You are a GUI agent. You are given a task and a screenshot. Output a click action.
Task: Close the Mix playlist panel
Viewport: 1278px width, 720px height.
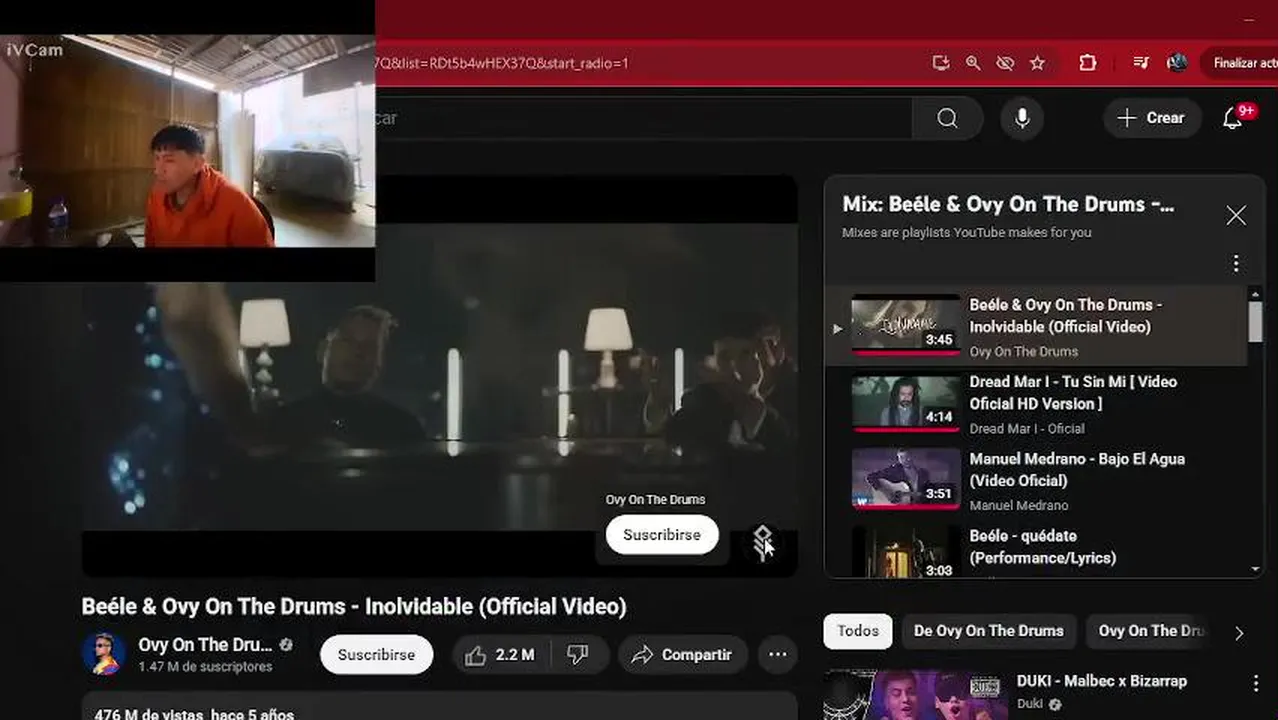click(1236, 215)
